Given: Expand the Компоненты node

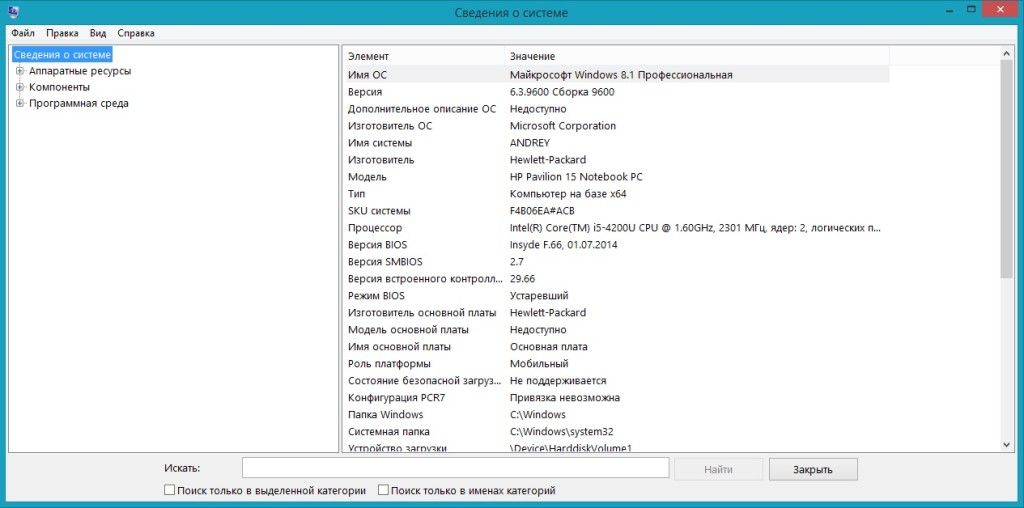Looking at the screenshot, I should click(20, 87).
